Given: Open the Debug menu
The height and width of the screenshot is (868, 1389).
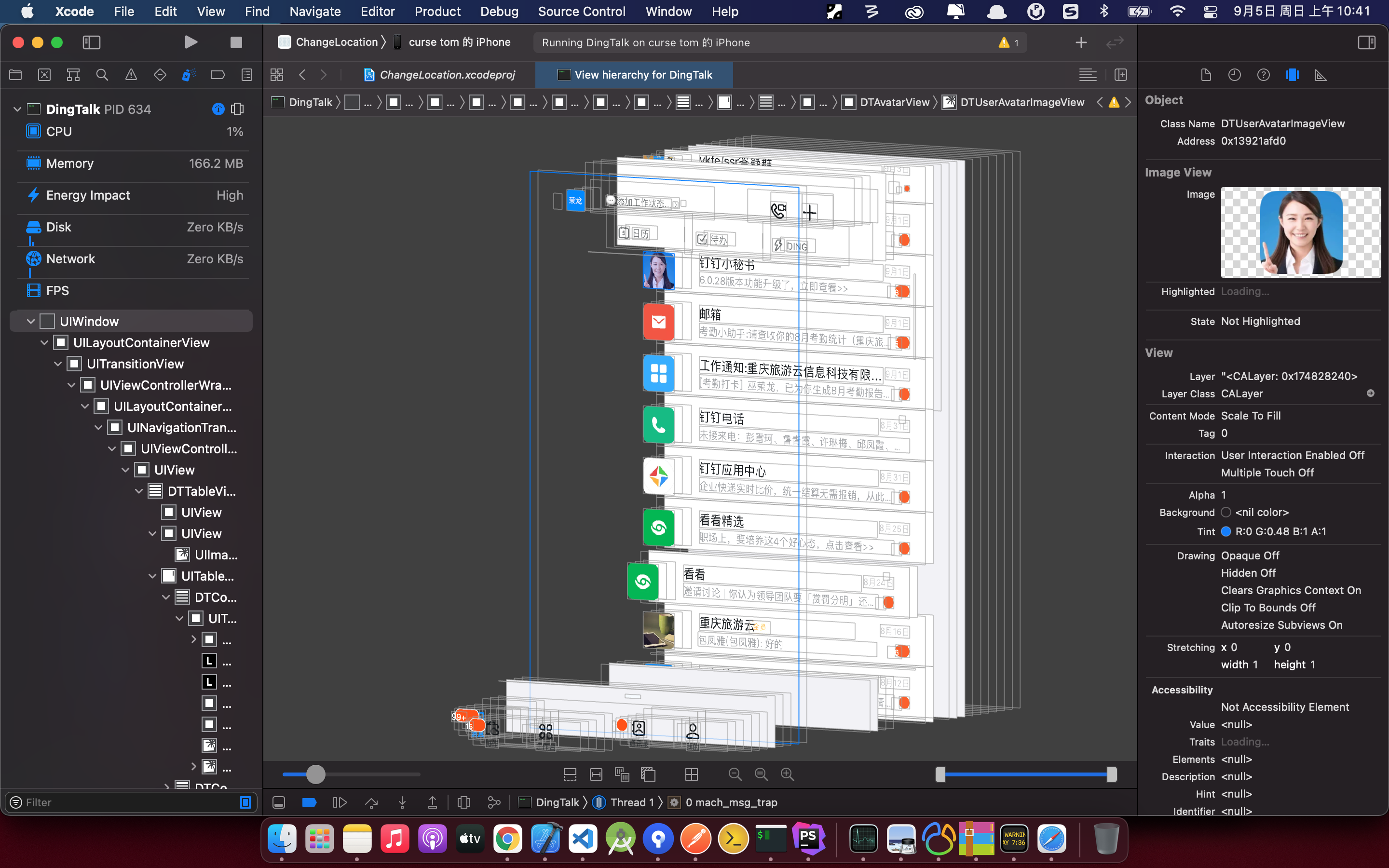Looking at the screenshot, I should pos(499,12).
